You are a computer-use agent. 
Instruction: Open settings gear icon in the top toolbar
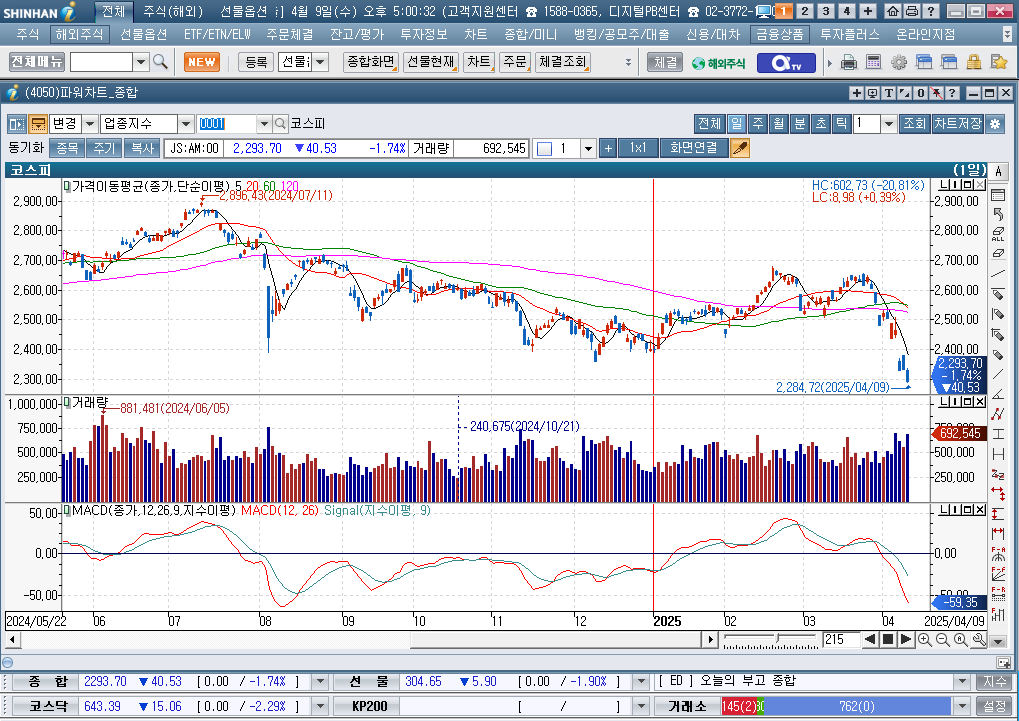899,62
